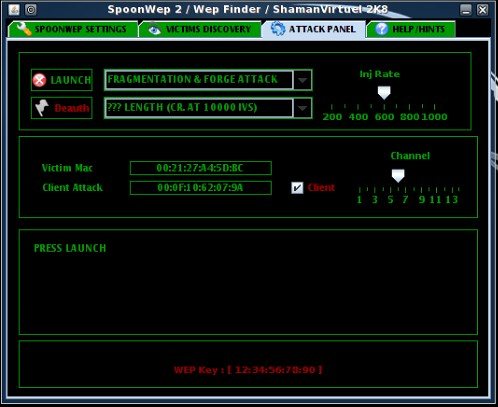Click the Channel slider thumb
This screenshot has height=407, width=498.
click(398, 175)
